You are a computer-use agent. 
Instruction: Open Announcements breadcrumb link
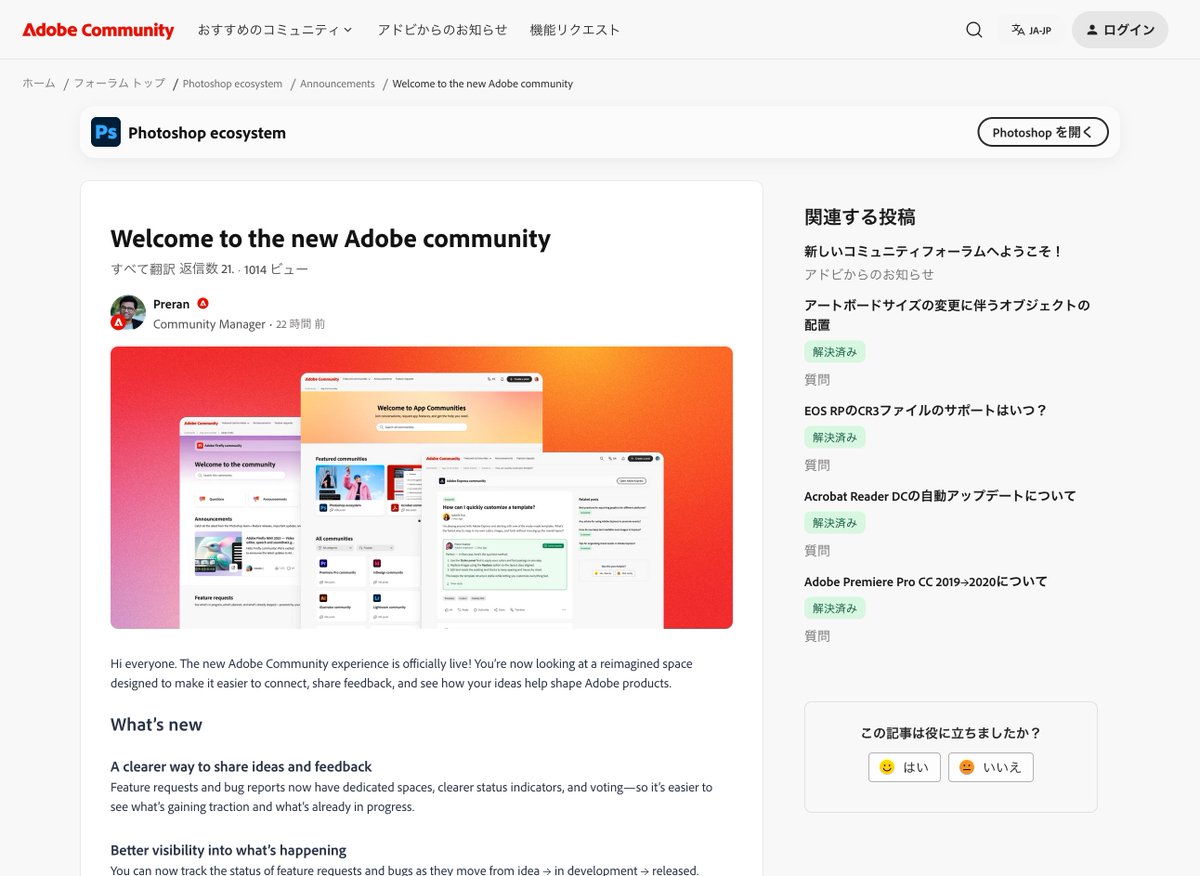(x=337, y=84)
